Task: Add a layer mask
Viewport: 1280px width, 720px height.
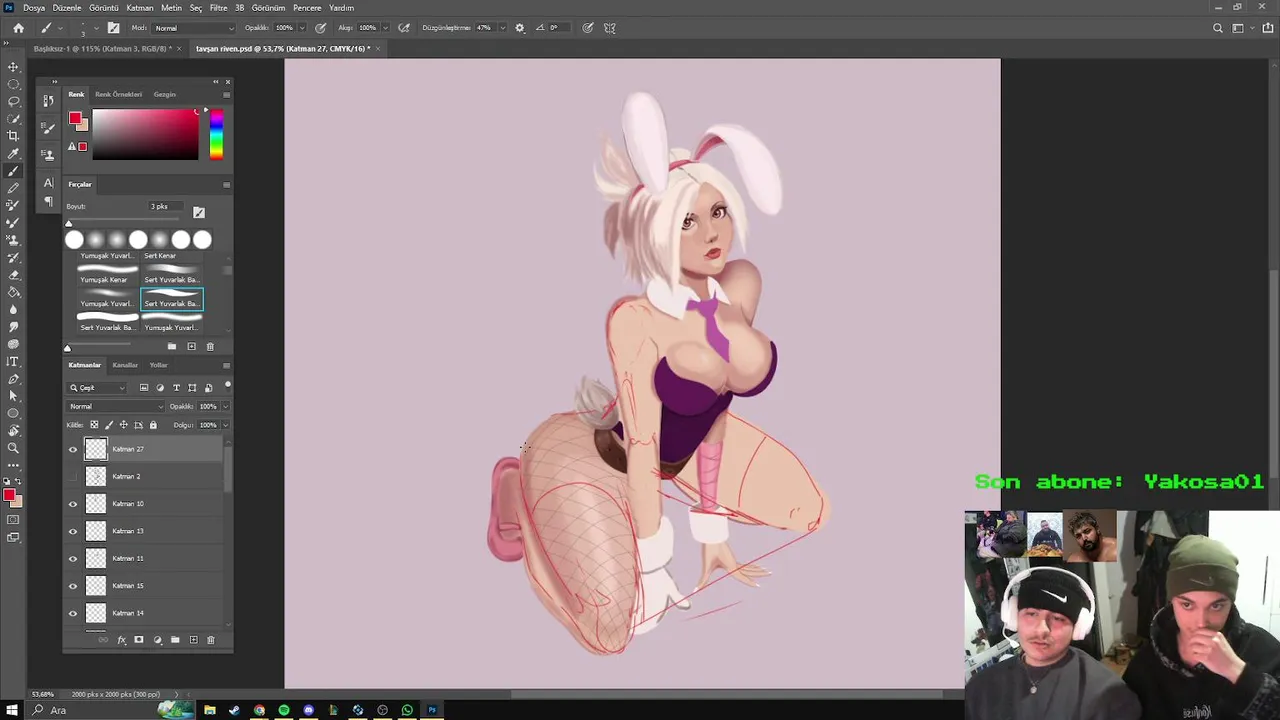Action: pyautogui.click(x=139, y=640)
